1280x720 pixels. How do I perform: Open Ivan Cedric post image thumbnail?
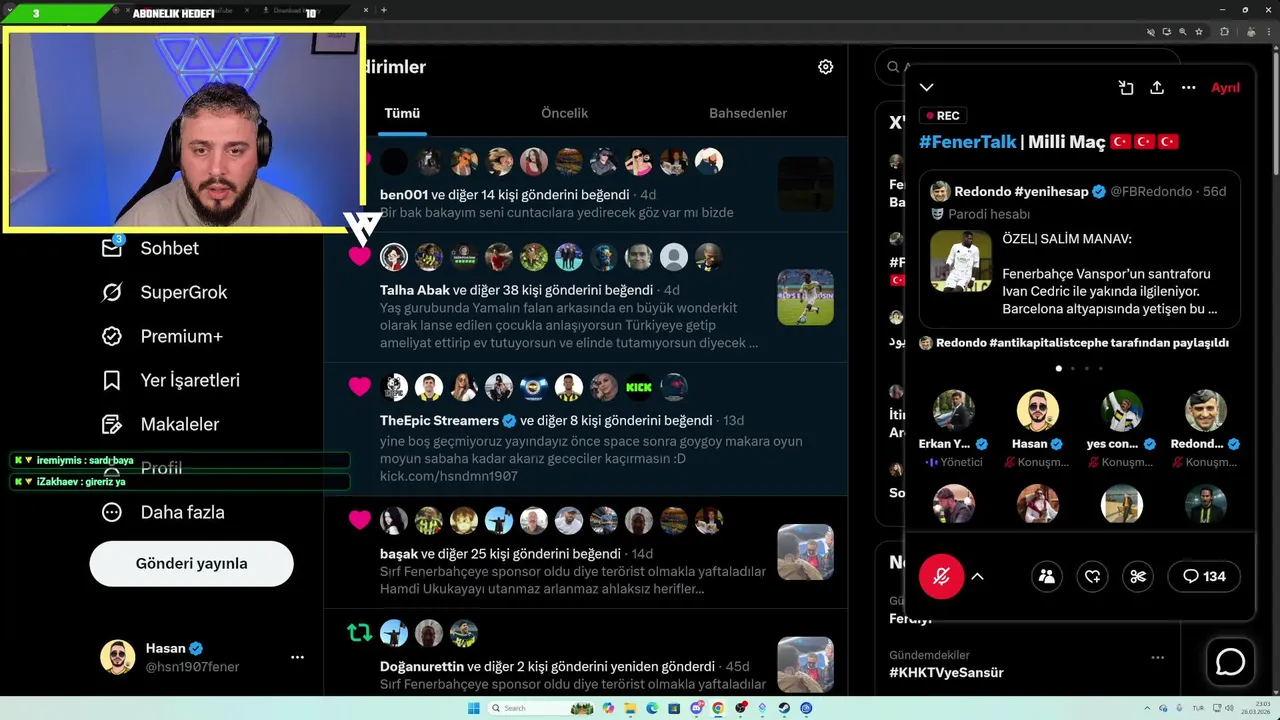pos(961,261)
